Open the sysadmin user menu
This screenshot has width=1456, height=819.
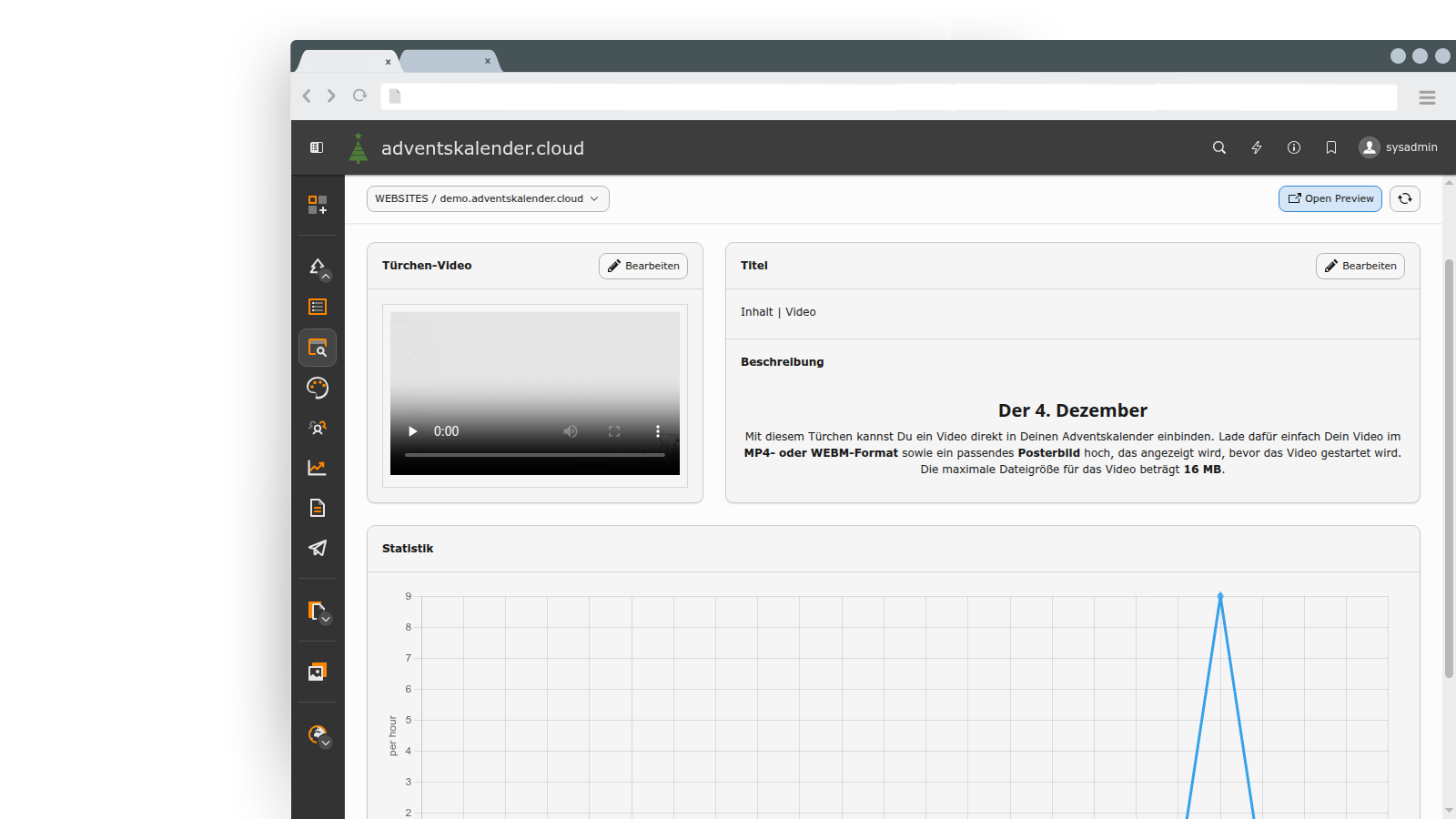point(1399,147)
